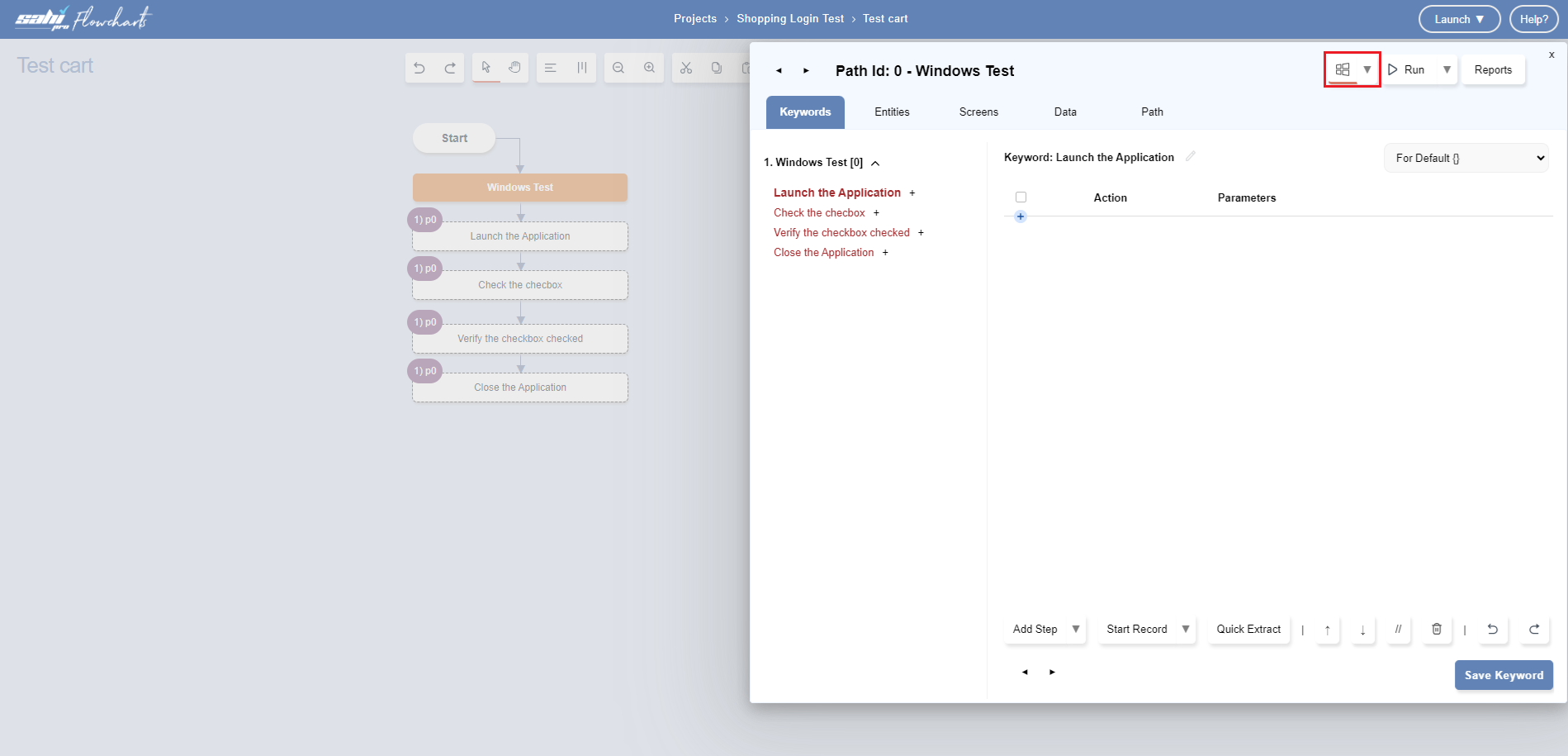Click the pencil edit keyword name icon
Viewport: 1568px width, 756px height.
pyautogui.click(x=1191, y=156)
